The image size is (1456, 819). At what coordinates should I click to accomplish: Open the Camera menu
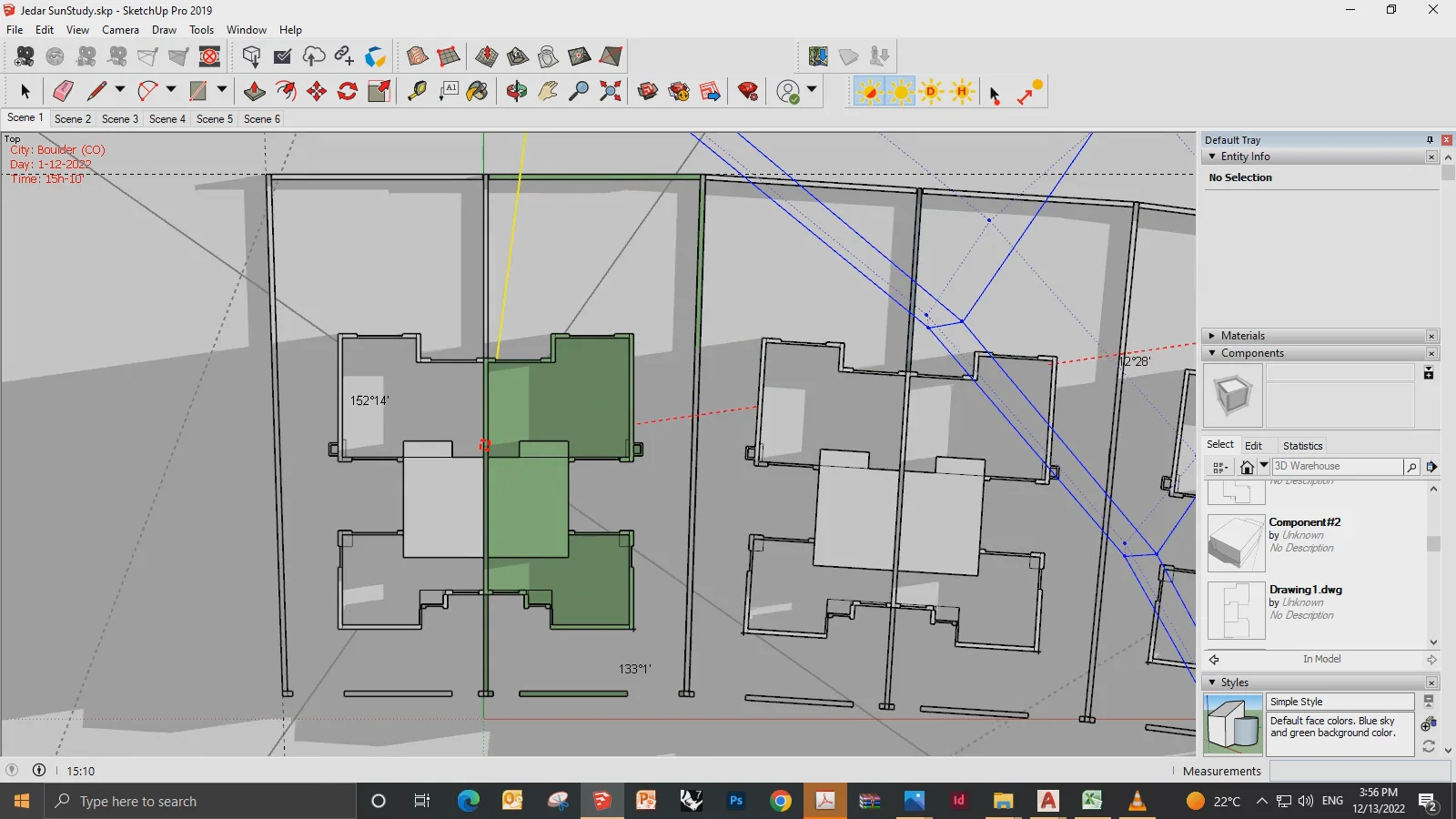[x=120, y=30]
